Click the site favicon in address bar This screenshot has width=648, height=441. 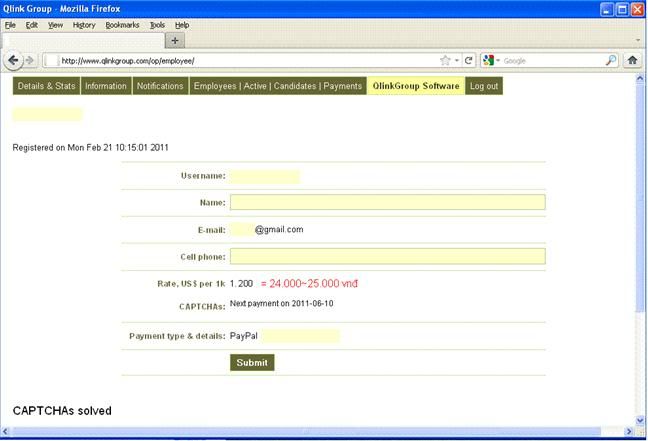tap(52, 61)
